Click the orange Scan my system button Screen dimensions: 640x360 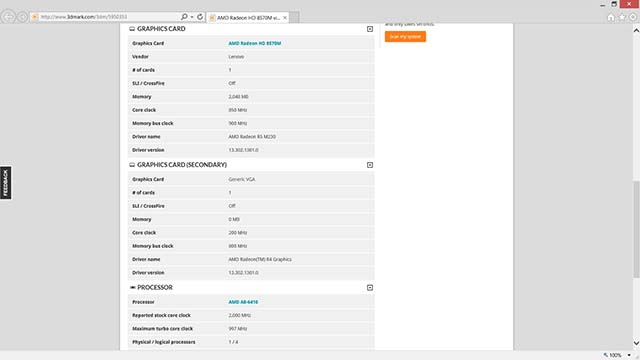point(405,37)
